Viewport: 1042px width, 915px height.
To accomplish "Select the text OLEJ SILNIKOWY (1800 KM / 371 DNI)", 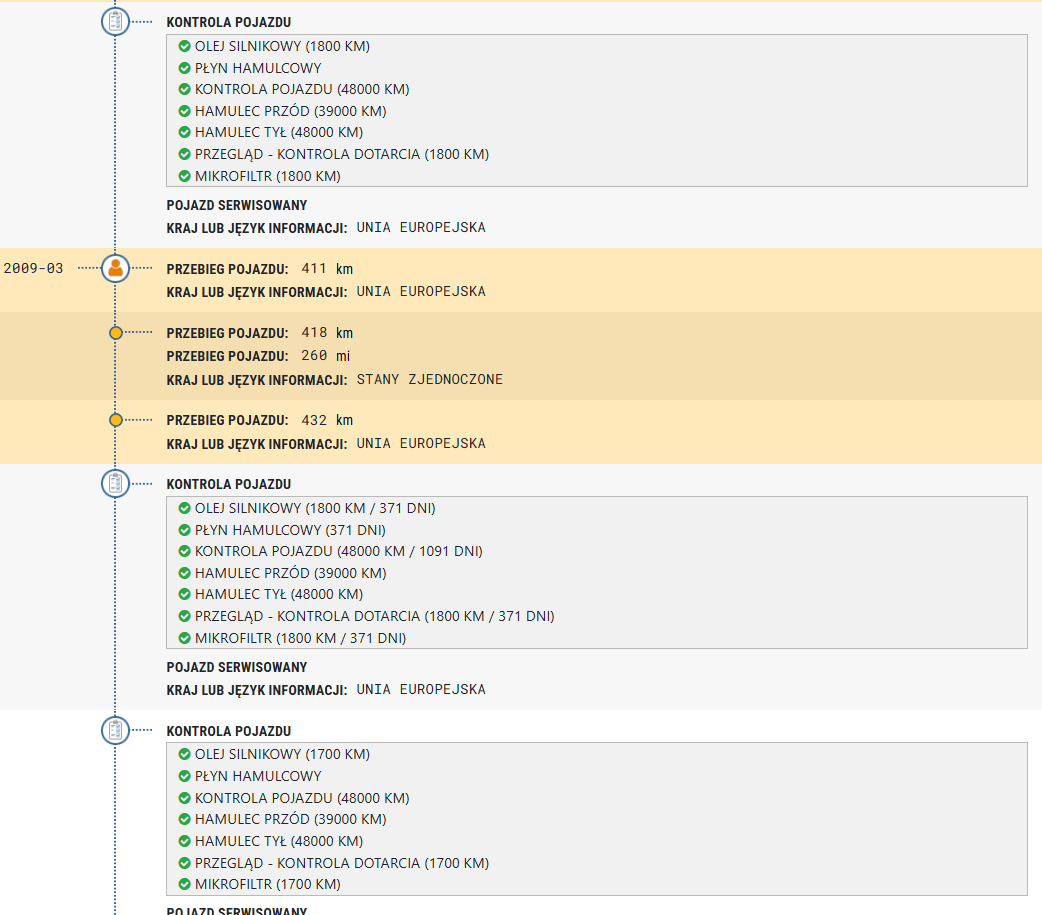I will click(x=315, y=508).
